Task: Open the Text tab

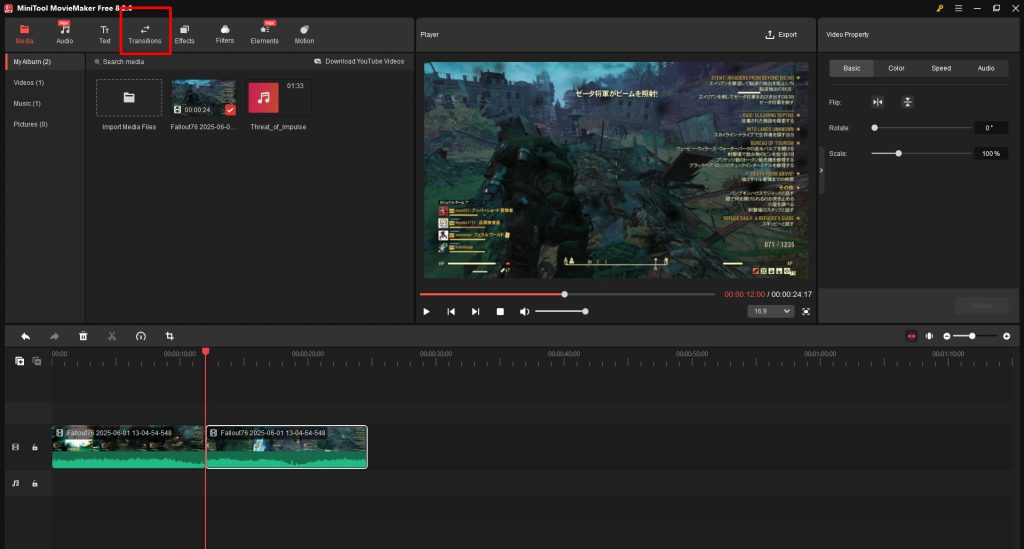Action: coord(104,34)
